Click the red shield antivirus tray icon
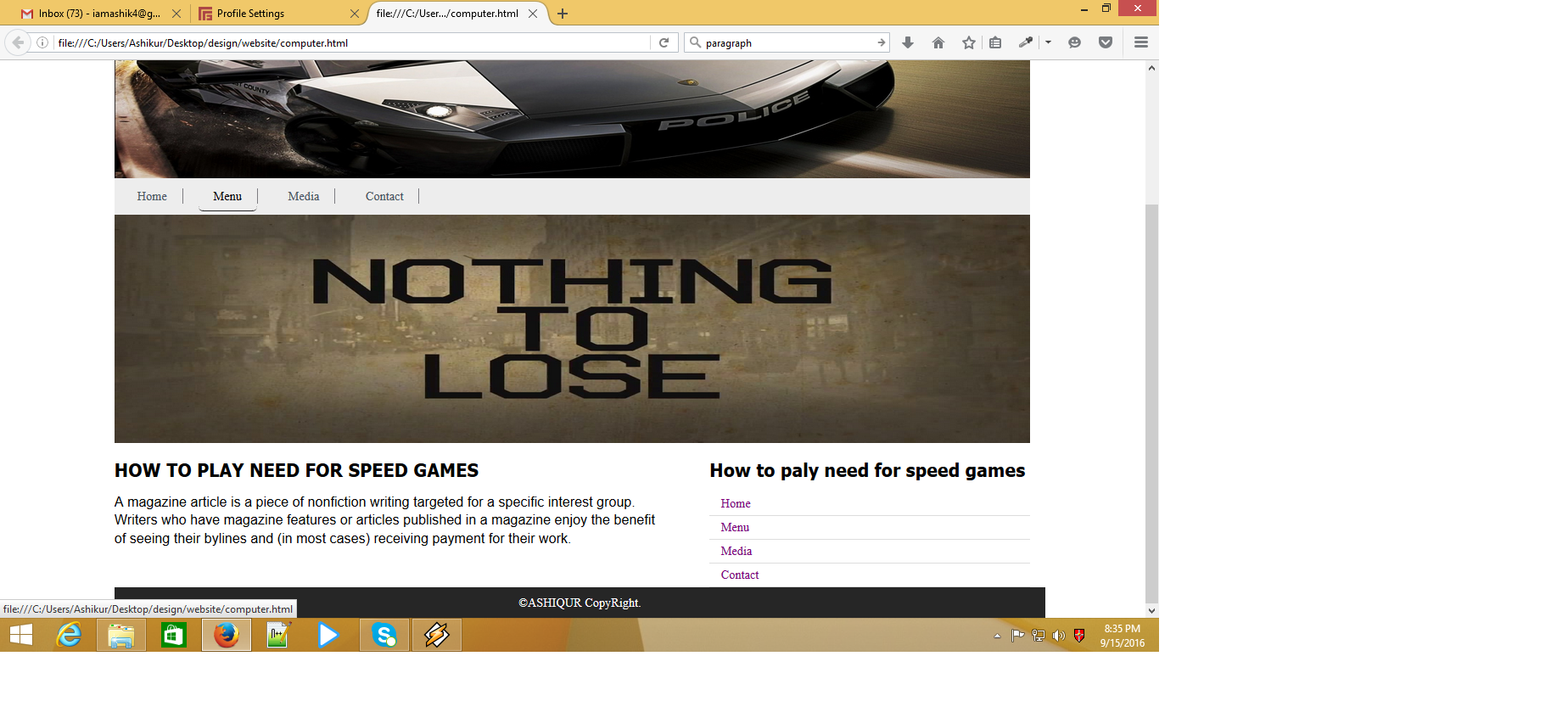Image resolution: width=1568 pixels, height=701 pixels. pyautogui.click(x=1079, y=636)
